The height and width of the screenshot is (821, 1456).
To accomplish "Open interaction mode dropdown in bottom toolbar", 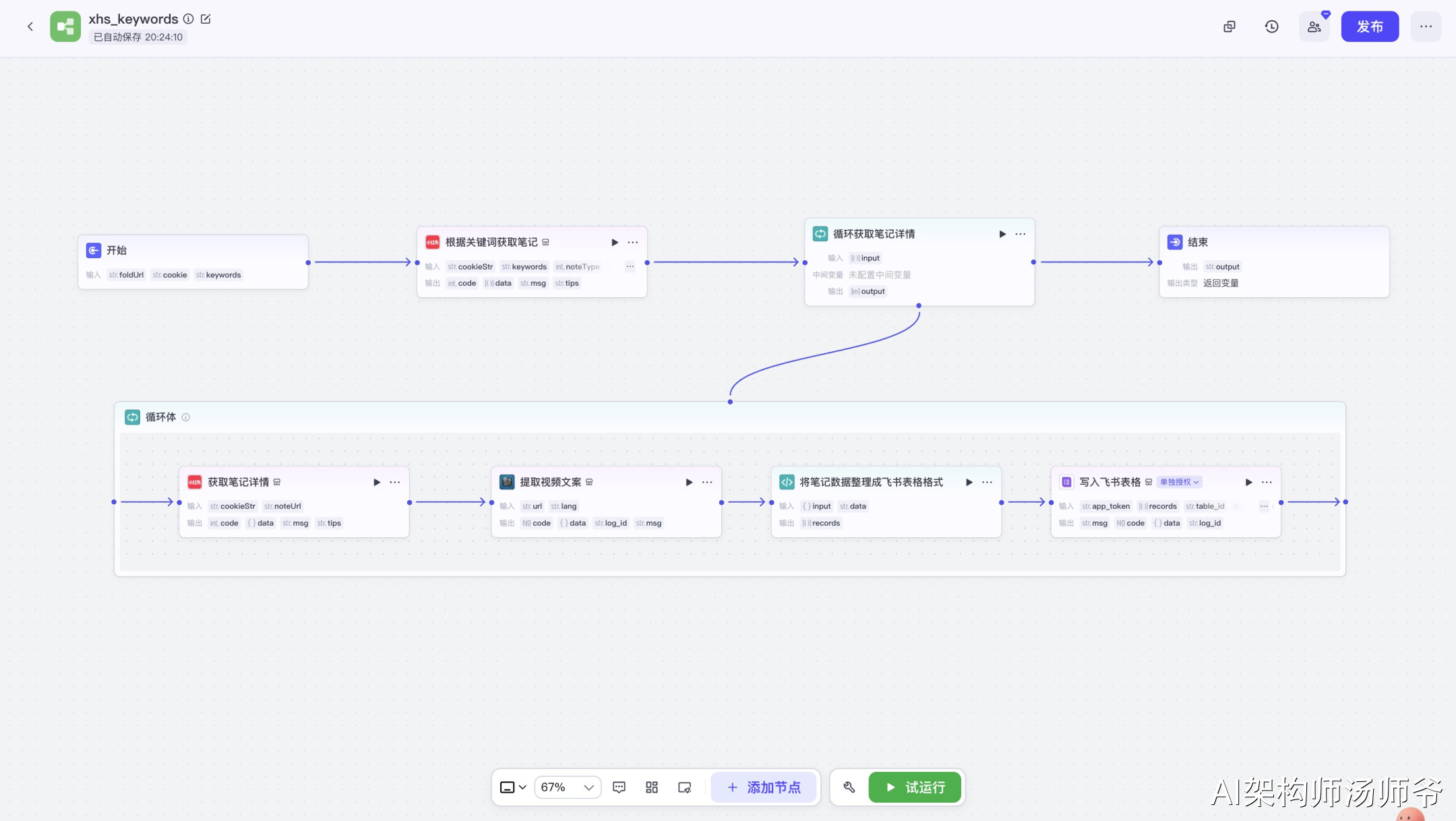I will pyautogui.click(x=513, y=787).
